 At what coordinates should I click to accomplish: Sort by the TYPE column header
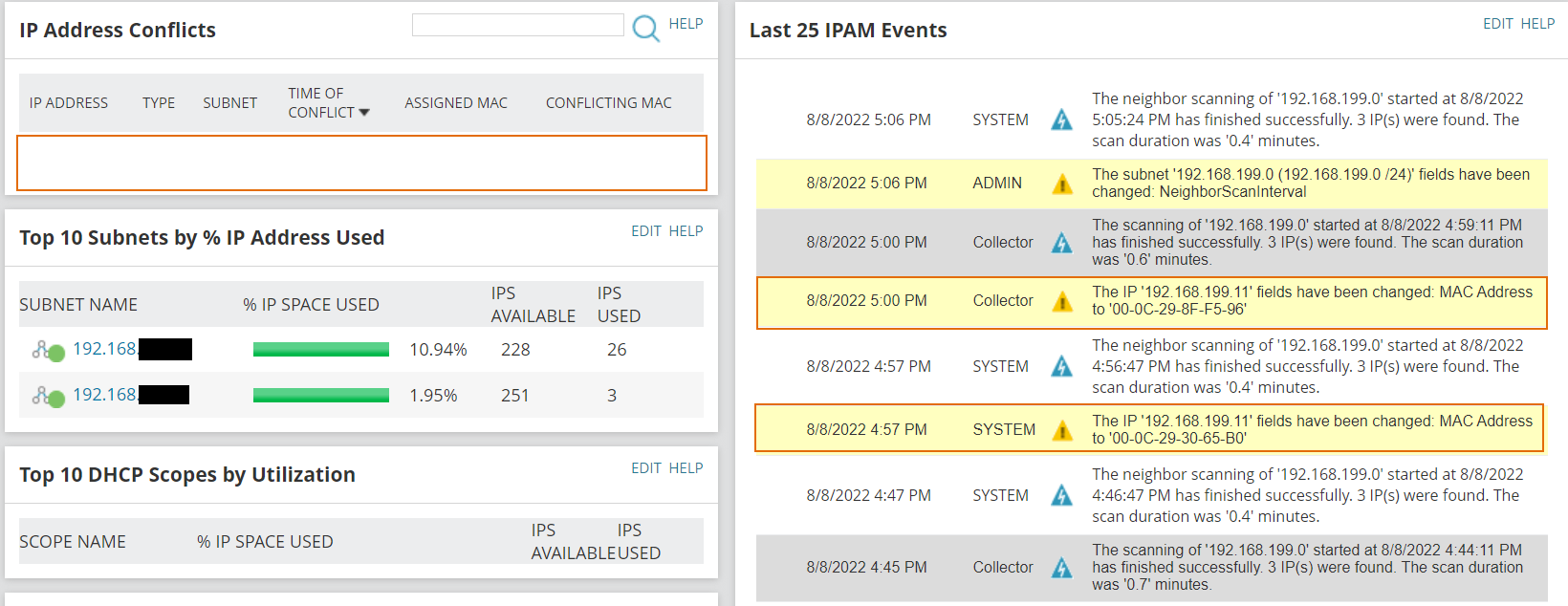(159, 102)
